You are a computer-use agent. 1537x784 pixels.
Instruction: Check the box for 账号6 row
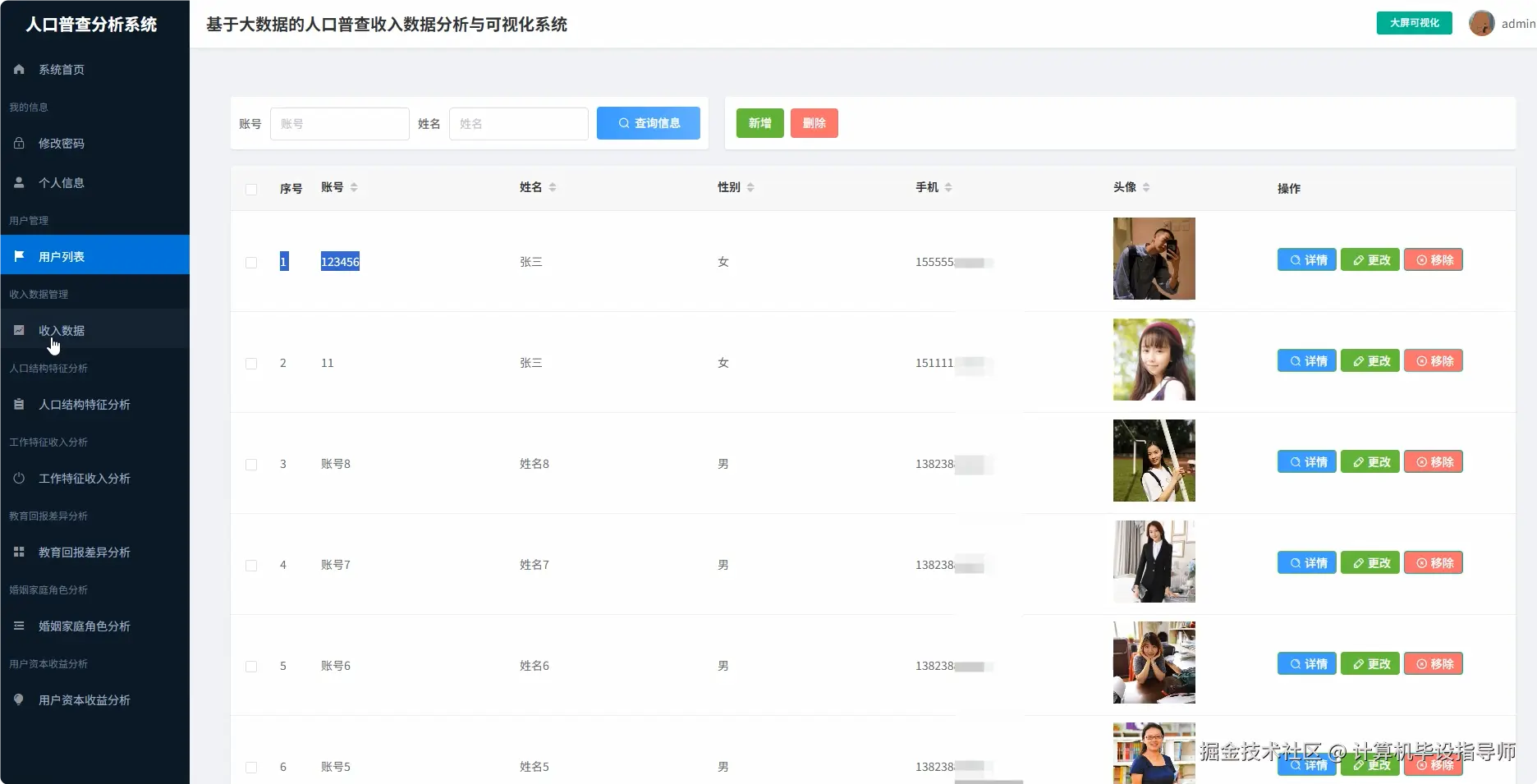(251, 667)
